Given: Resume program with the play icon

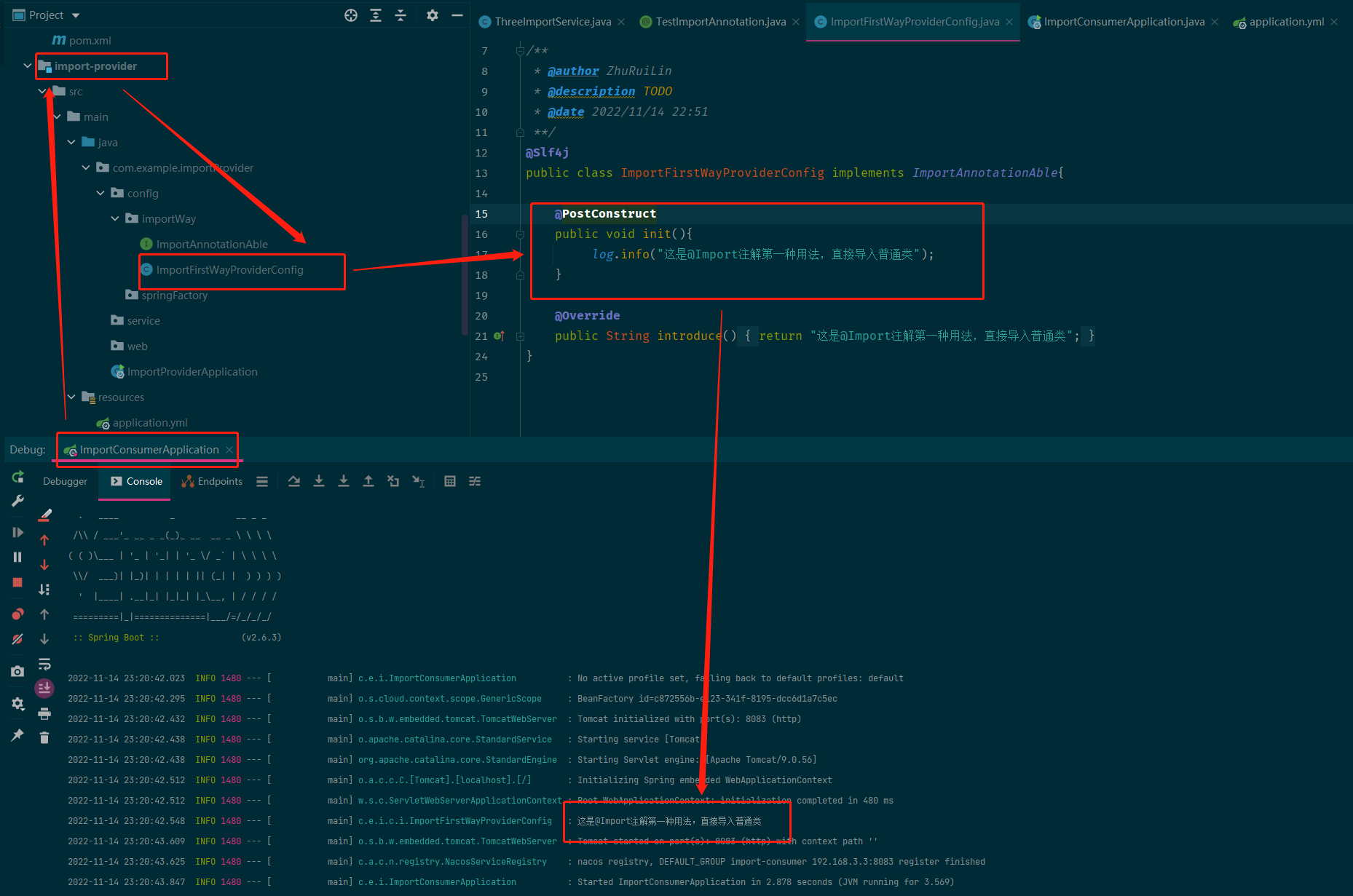Looking at the screenshot, I should pos(18,532).
